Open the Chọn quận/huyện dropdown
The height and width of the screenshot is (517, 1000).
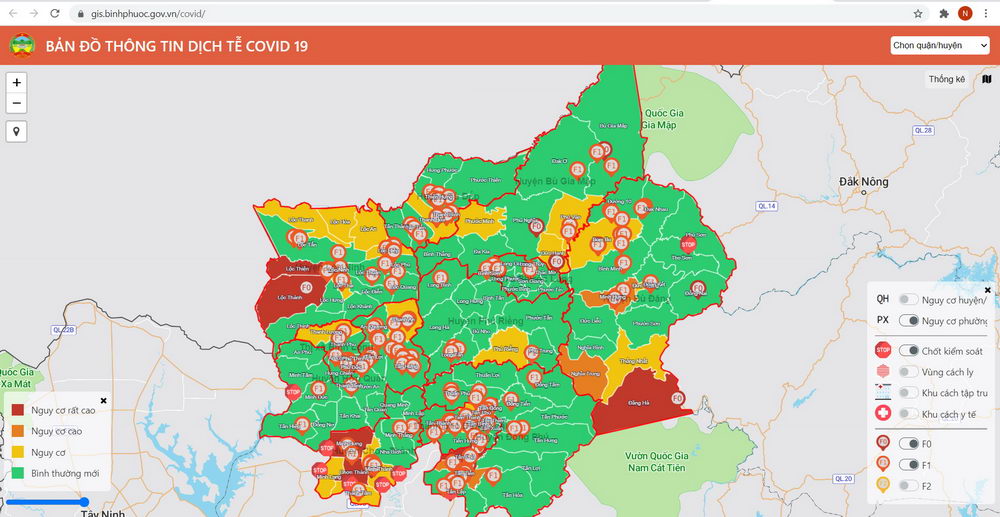point(939,46)
